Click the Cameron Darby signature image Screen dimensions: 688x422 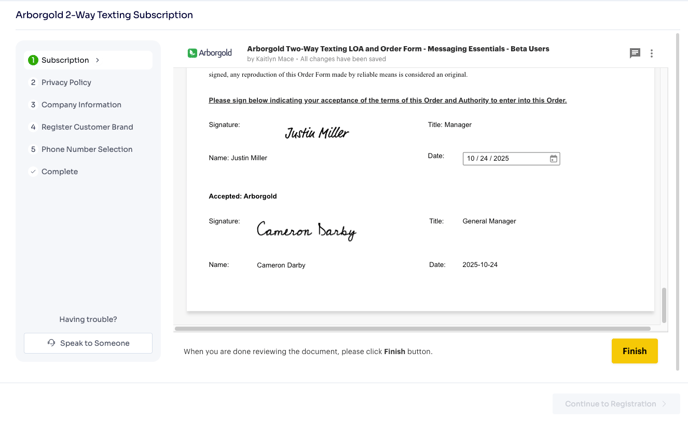point(306,231)
